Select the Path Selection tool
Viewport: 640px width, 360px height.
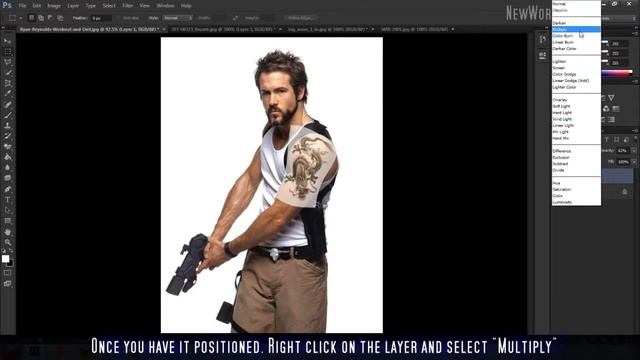tap(7, 210)
